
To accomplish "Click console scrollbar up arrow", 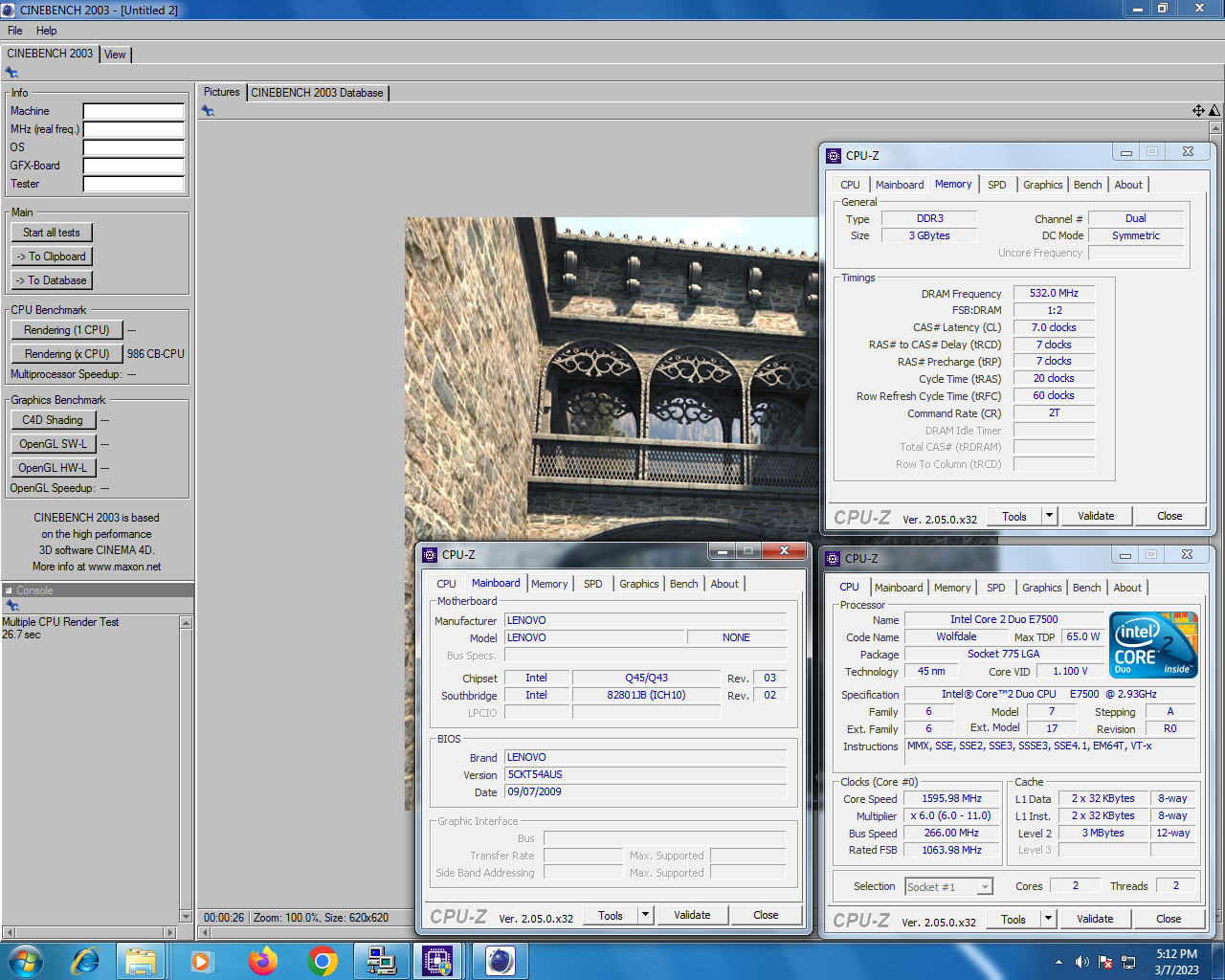I will click(187, 623).
